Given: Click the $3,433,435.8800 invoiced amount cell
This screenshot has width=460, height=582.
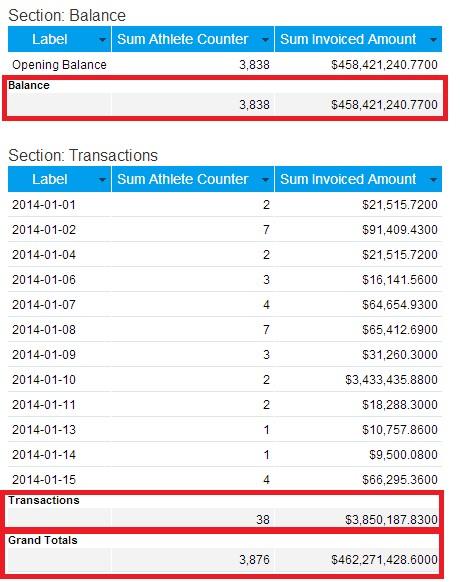Looking at the screenshot, I should [391, 380].
